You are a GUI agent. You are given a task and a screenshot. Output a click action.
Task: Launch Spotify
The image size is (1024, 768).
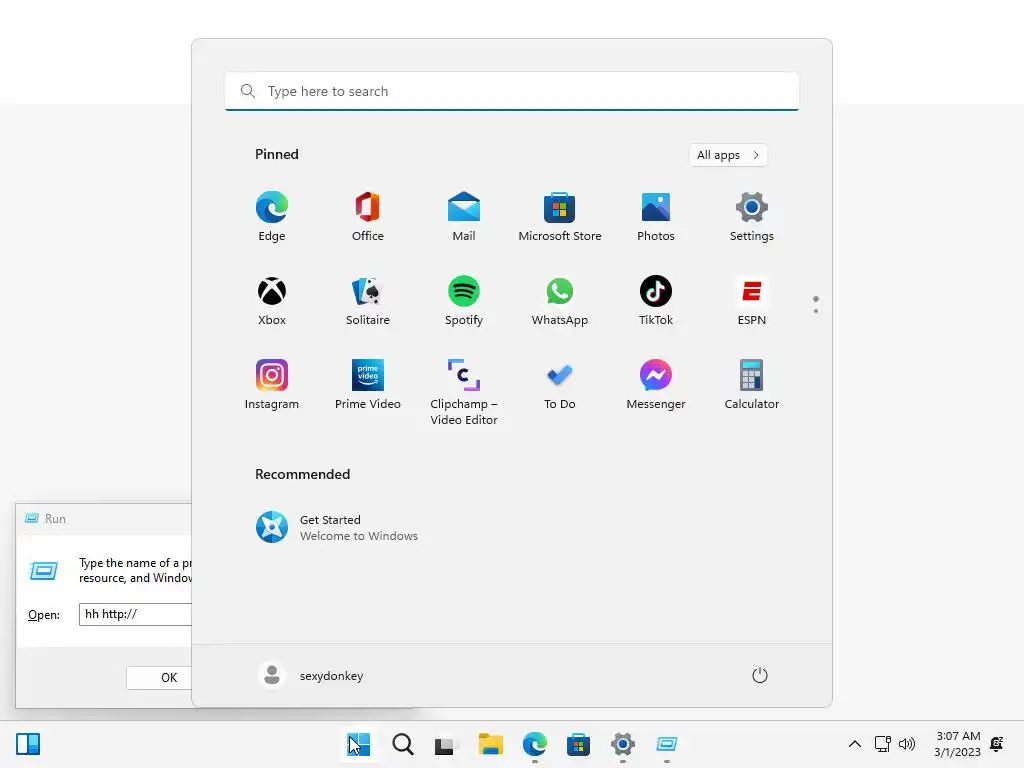(x=464, y=301)
